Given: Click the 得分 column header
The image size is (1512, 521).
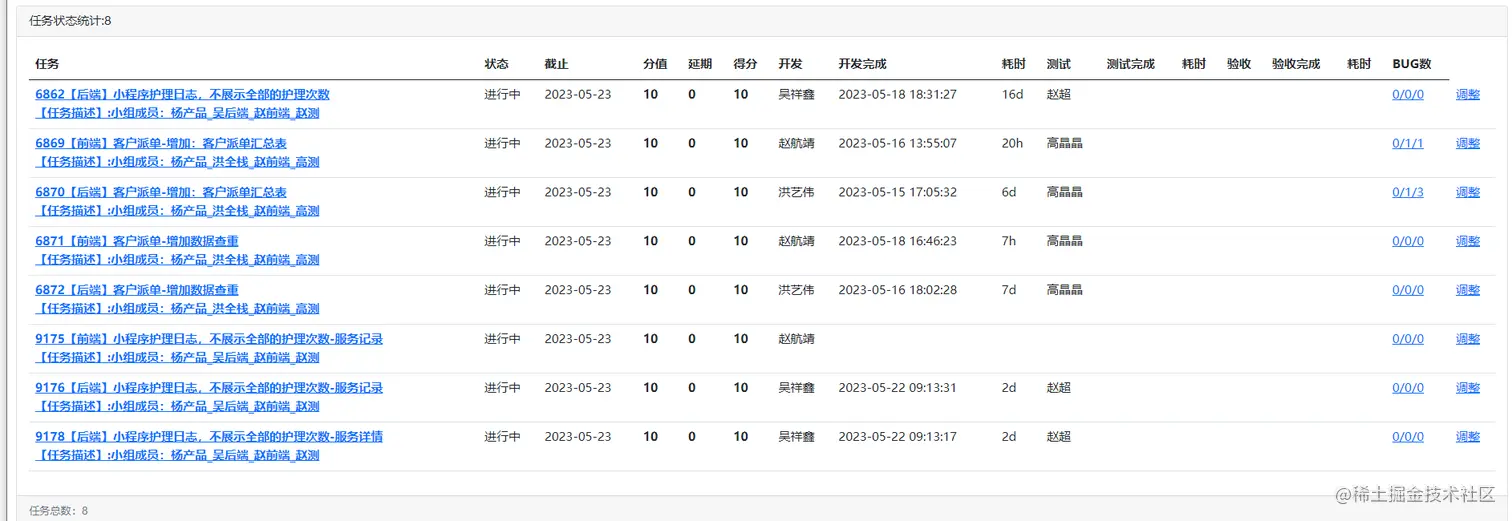Looking at the screenshot, I should (x=745, y=64).
